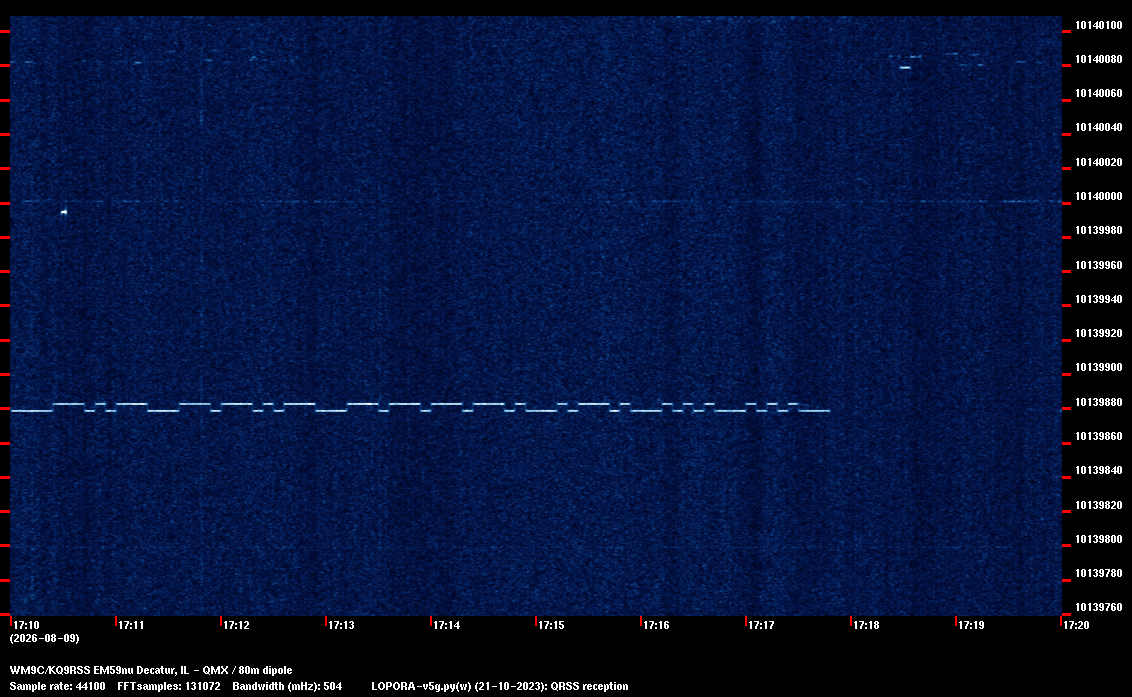Click the 17:15 time label
Viewport: 1132px width, 697px height.
pos(551,625)
